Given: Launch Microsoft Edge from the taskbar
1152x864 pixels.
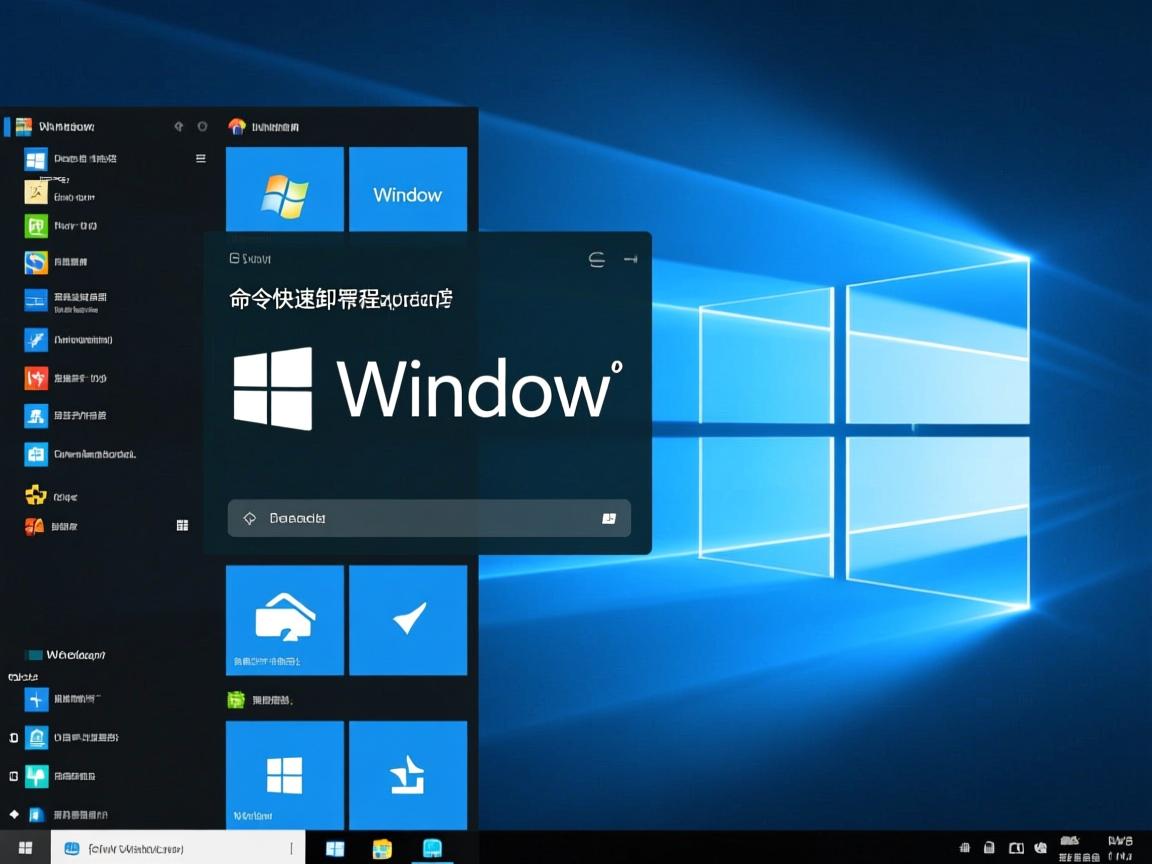Looking at the screenshot, I should point(432,848).
